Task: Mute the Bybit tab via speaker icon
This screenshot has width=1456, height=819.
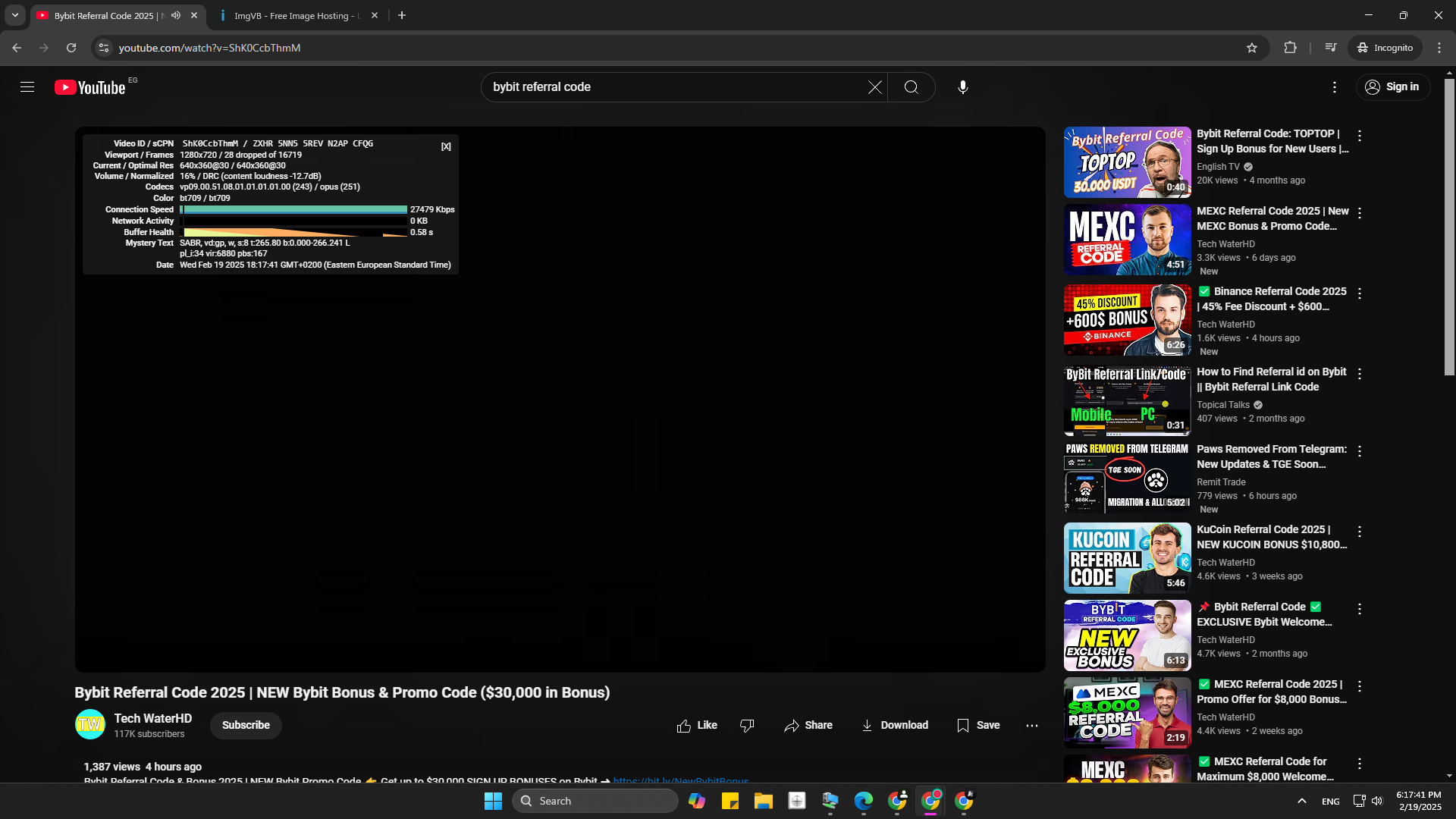Action: pyautogui.click(x=176, y=15)
